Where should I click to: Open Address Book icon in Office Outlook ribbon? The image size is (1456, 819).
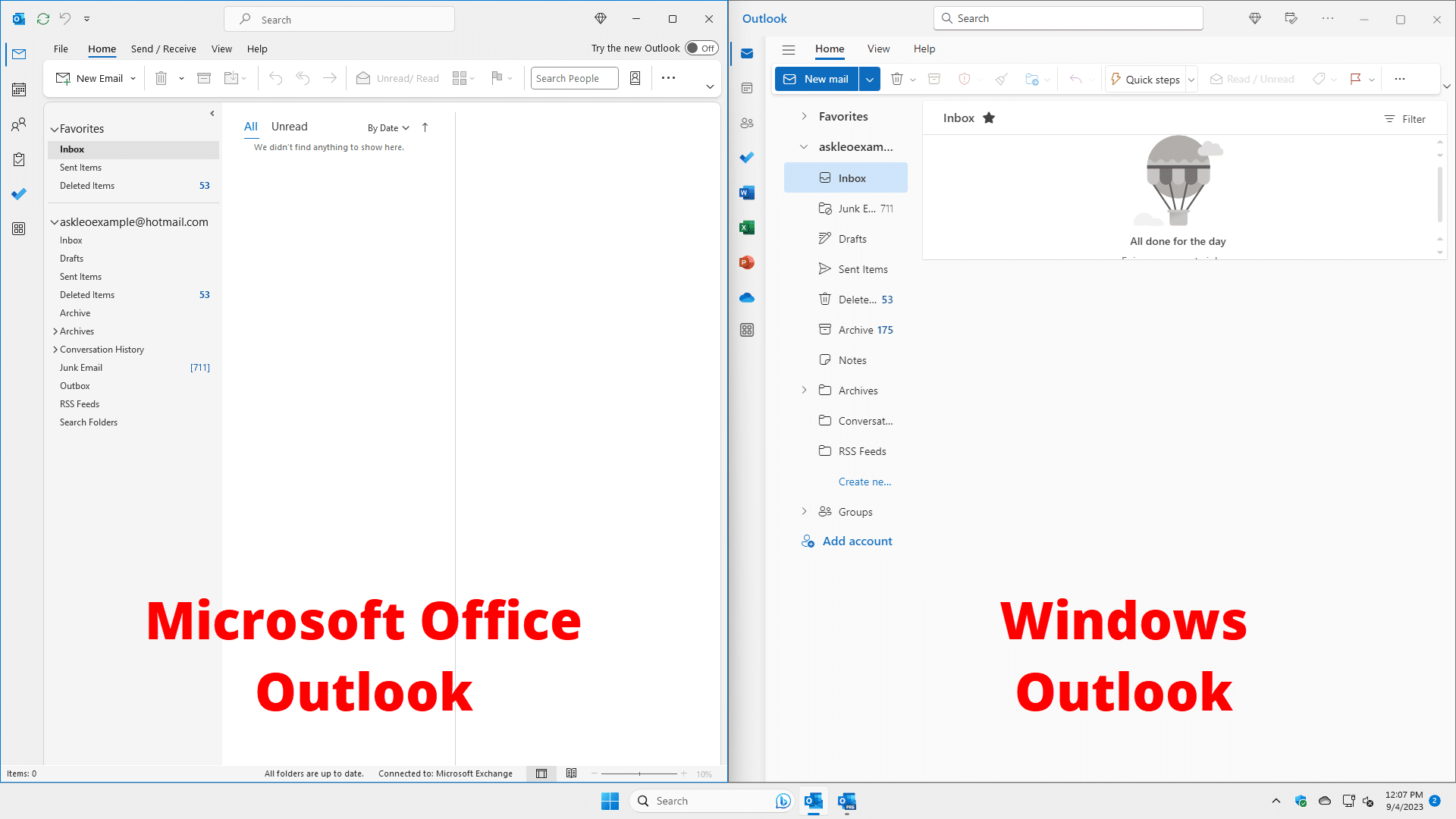[635, 78]
